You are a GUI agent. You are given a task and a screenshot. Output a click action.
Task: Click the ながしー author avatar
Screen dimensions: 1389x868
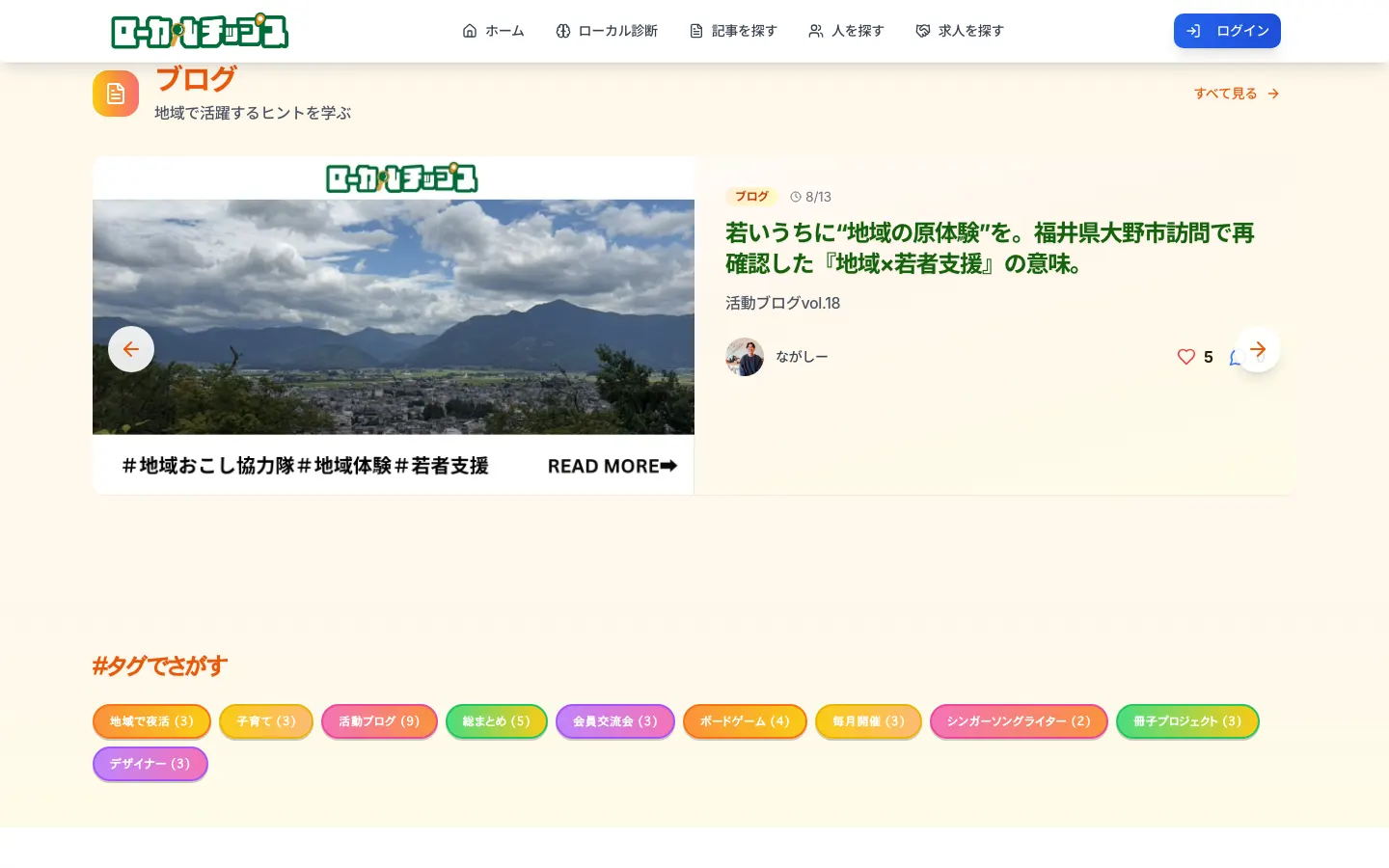click(745, 357)
